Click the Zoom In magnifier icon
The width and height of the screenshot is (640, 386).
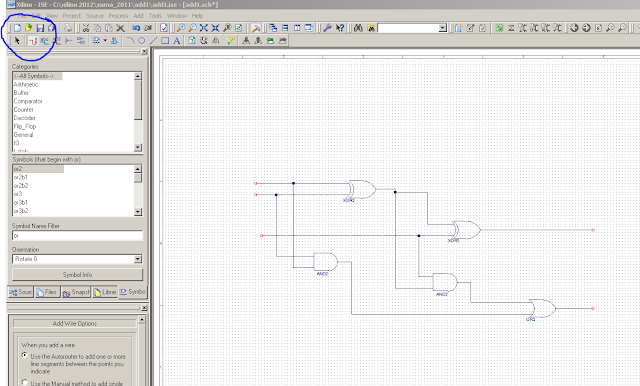point(180,28)
